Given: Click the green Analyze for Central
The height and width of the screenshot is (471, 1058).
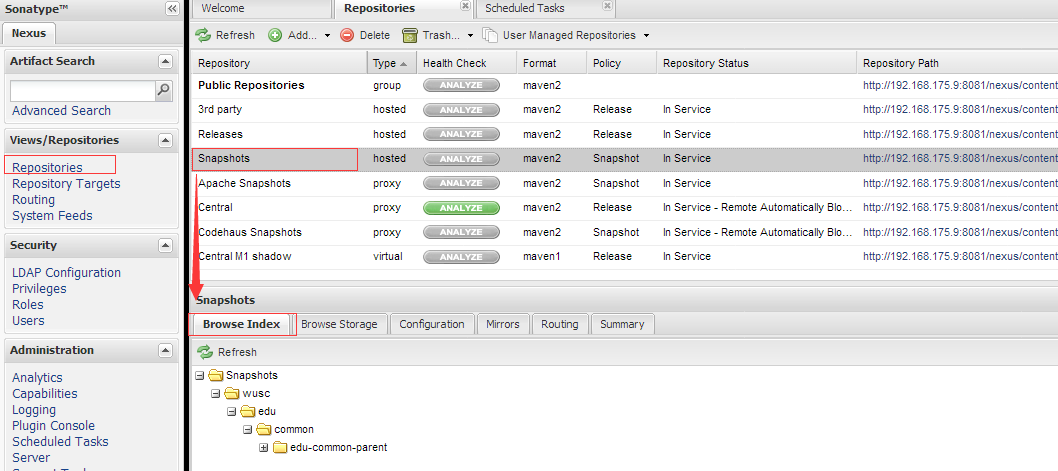Looking at the screenshot, I should tap(462, 208).
